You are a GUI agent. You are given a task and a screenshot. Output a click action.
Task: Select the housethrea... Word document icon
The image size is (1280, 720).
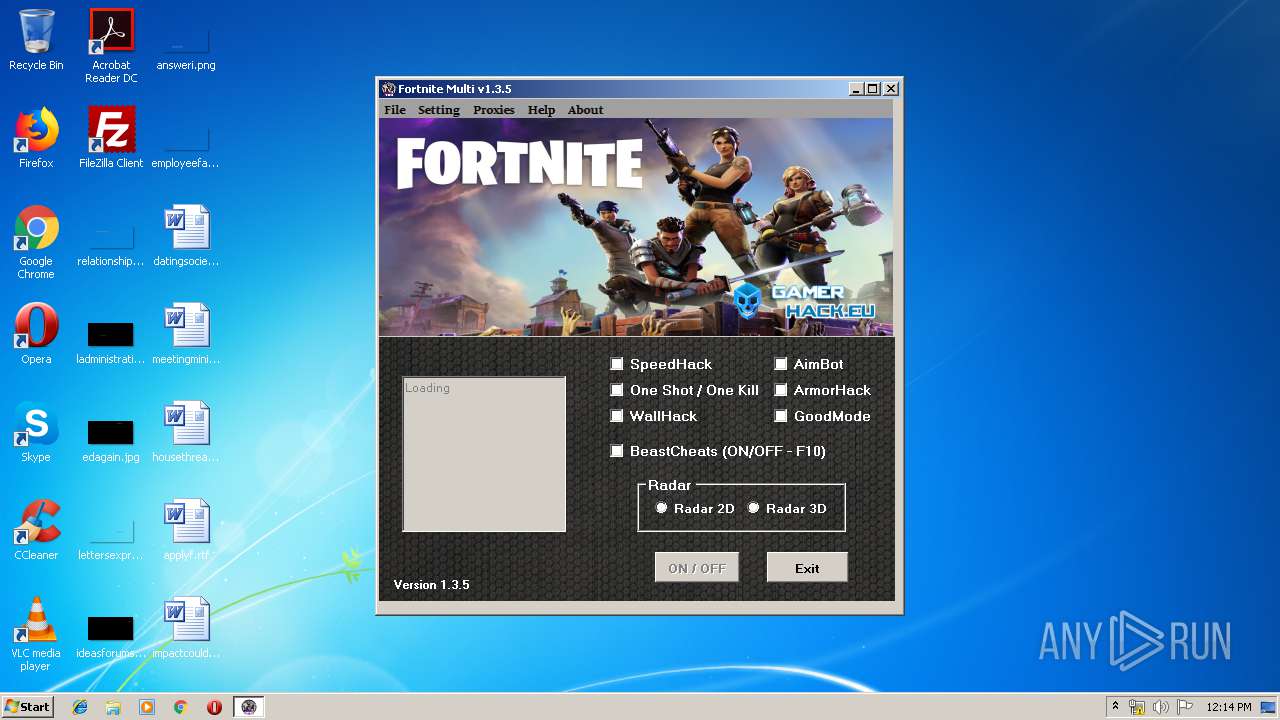186,432
